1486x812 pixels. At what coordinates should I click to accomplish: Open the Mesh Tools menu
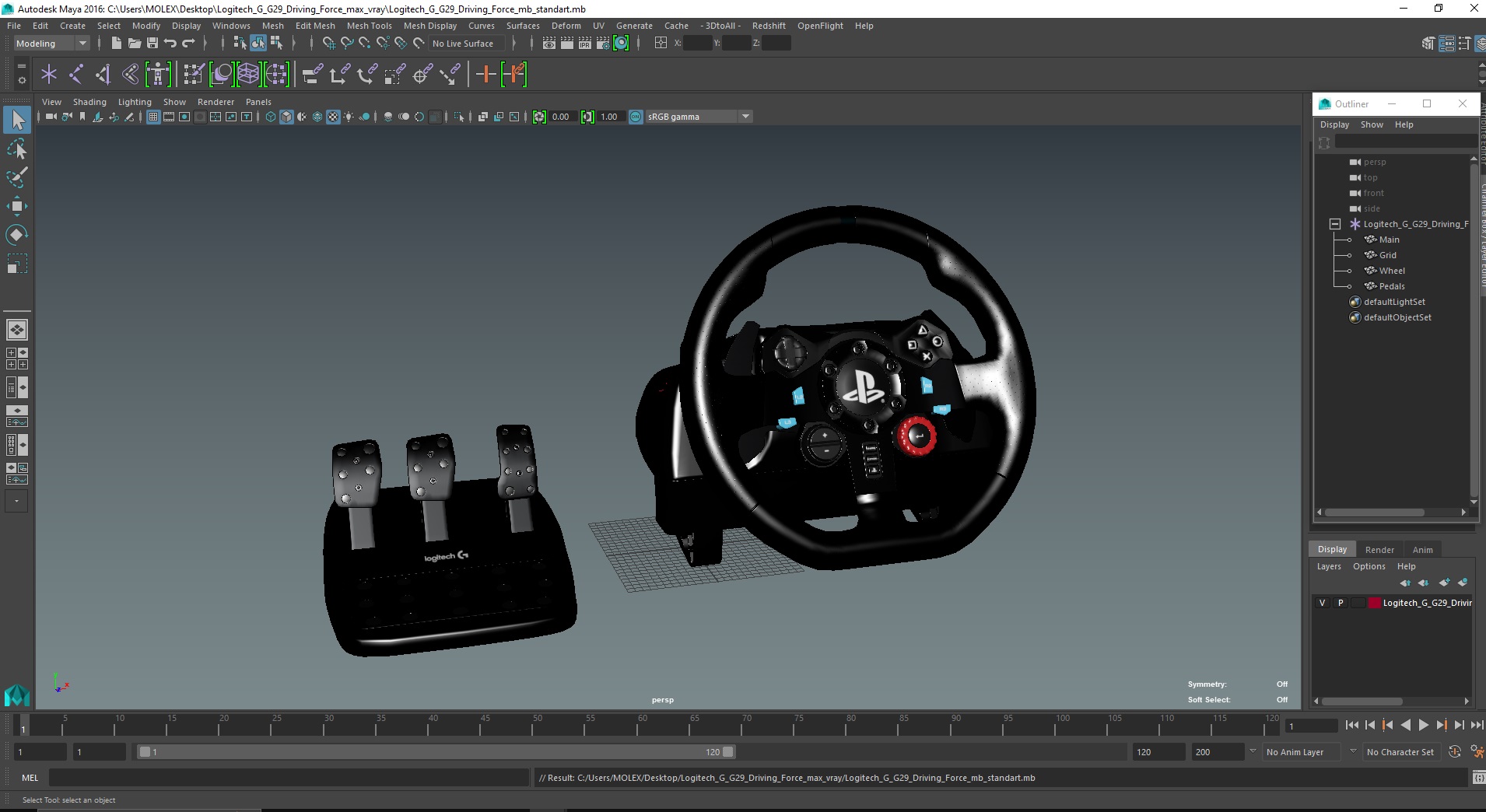369,26
